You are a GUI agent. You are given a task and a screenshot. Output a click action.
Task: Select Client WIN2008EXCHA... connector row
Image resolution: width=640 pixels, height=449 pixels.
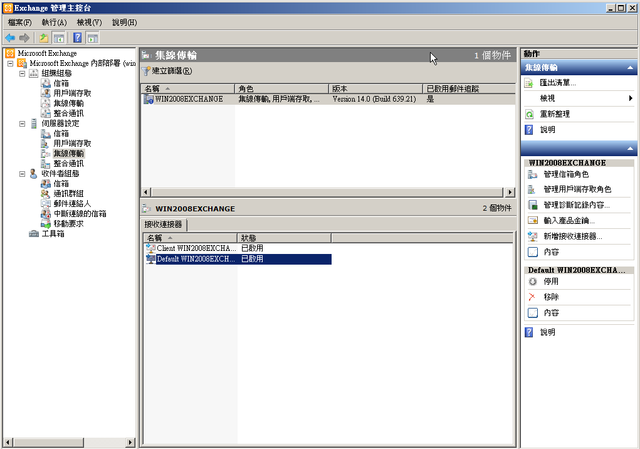point(238,248)
